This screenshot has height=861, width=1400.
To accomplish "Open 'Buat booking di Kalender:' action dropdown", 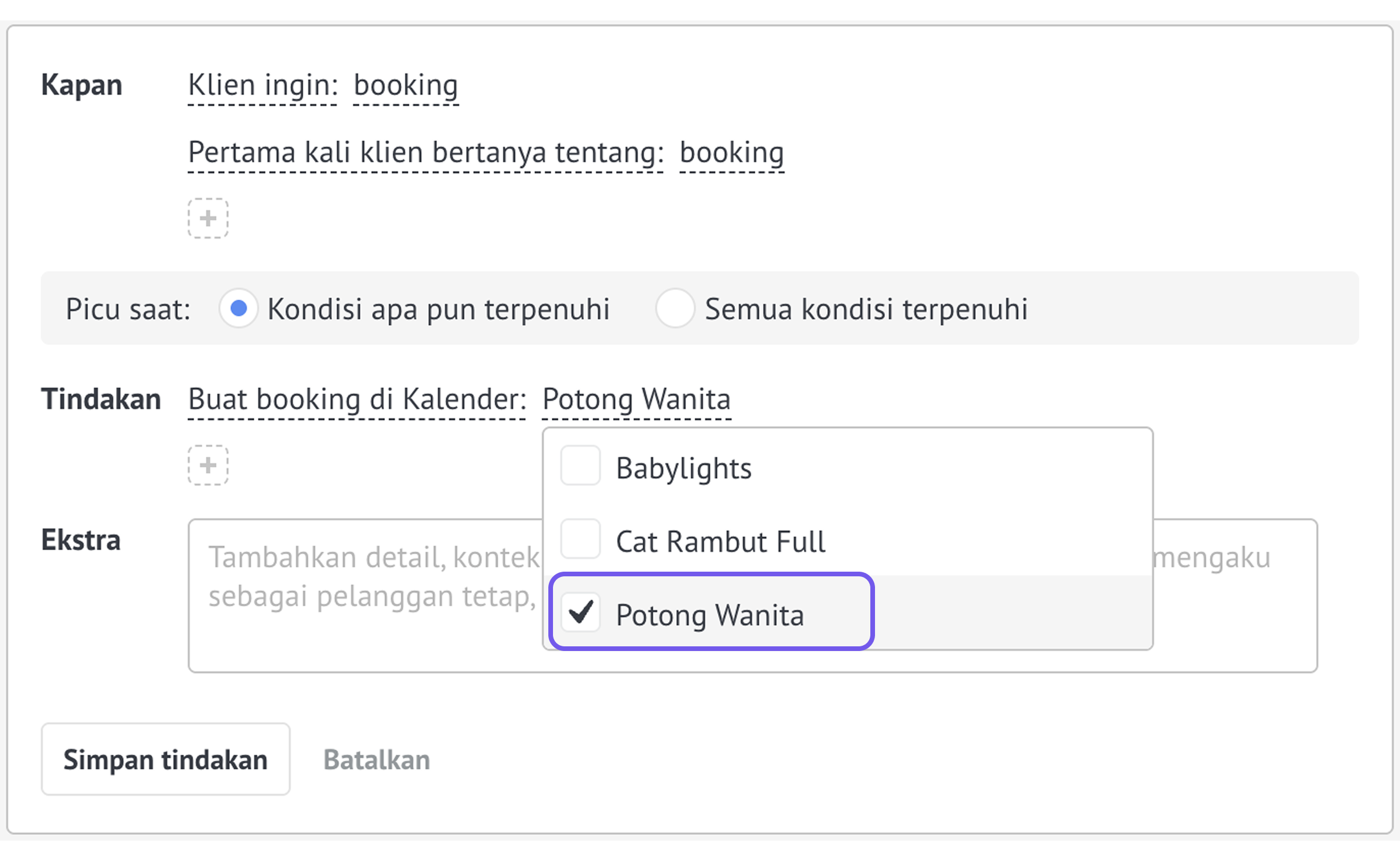I will (357, 400).
